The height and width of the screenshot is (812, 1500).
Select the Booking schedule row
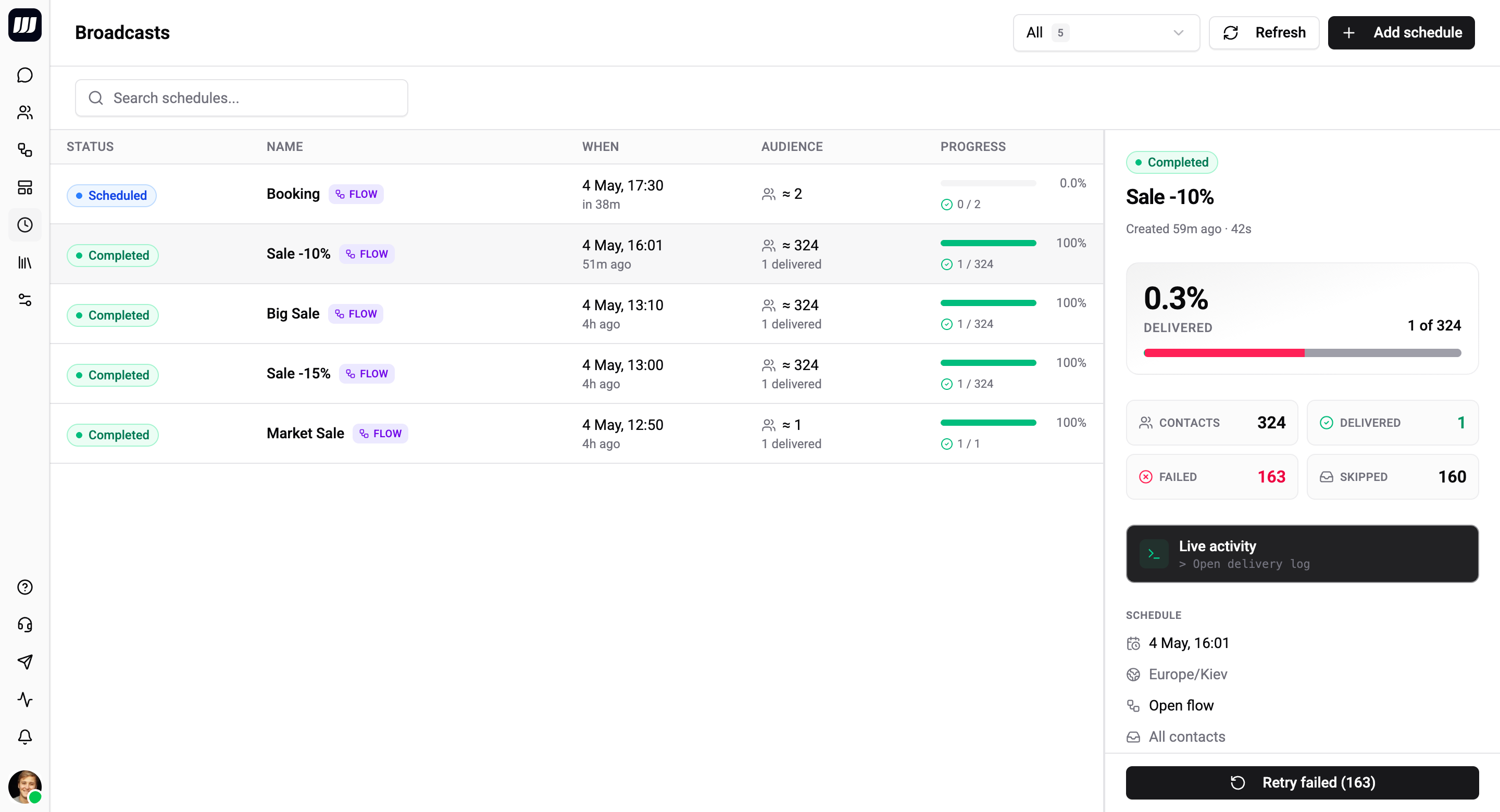tap(577, 194)
